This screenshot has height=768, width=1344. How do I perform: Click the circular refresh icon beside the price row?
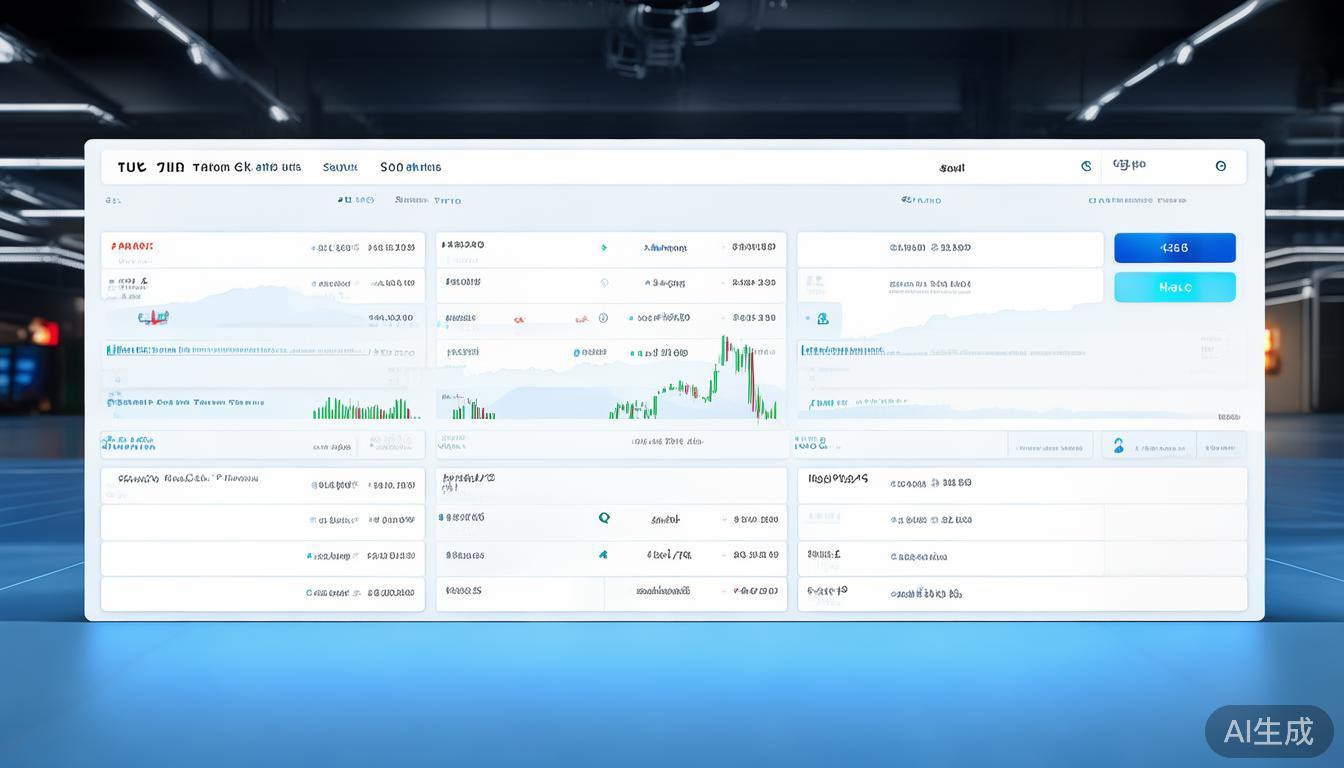pos(602,318)
